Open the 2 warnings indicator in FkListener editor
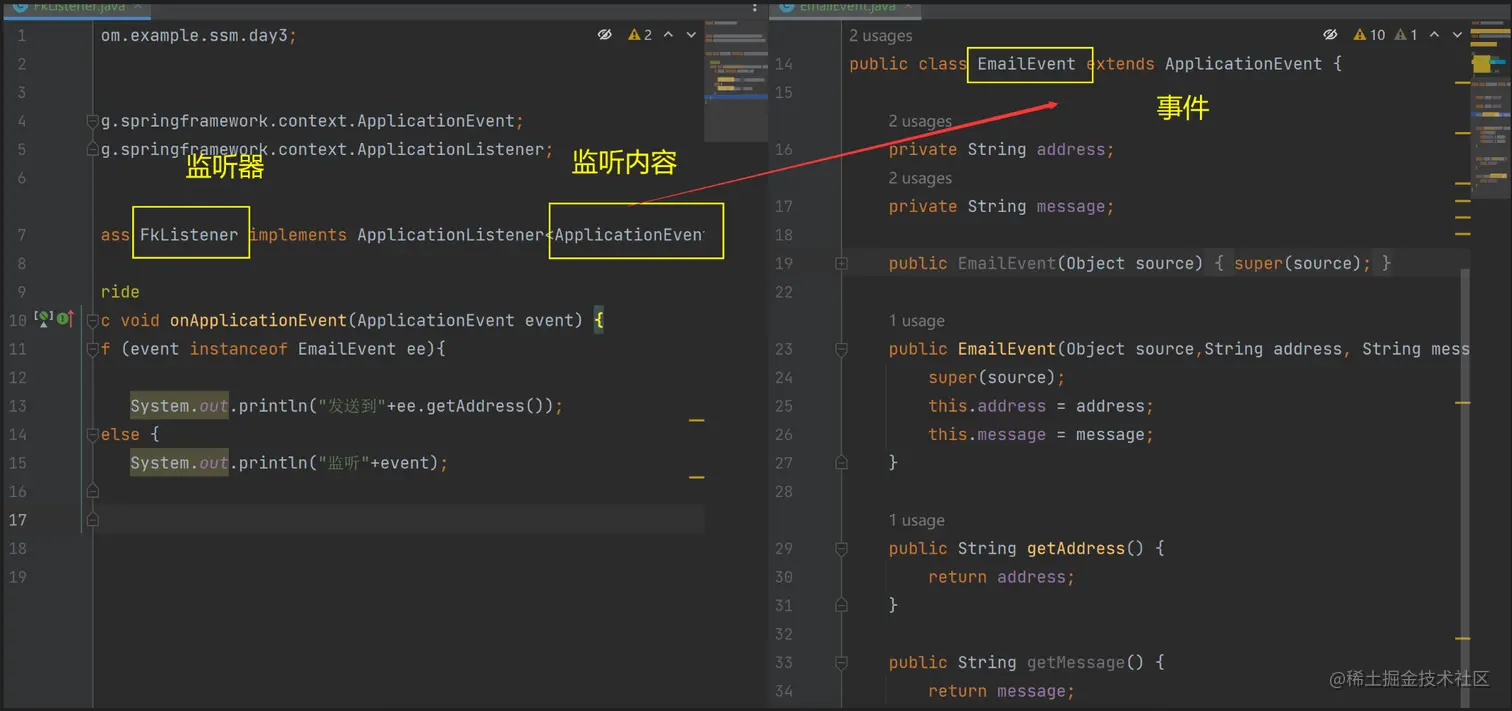This screenshot has height=711, width=1512. point(640,35)
